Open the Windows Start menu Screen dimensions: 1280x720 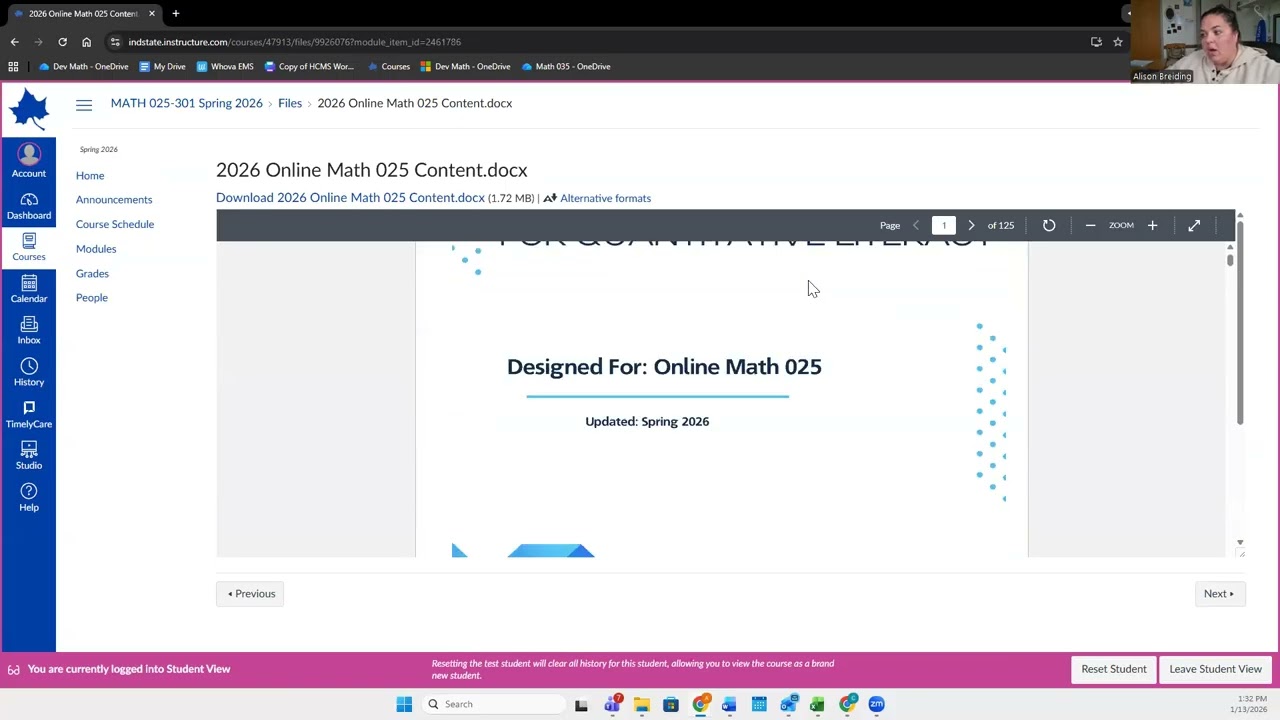404,704
